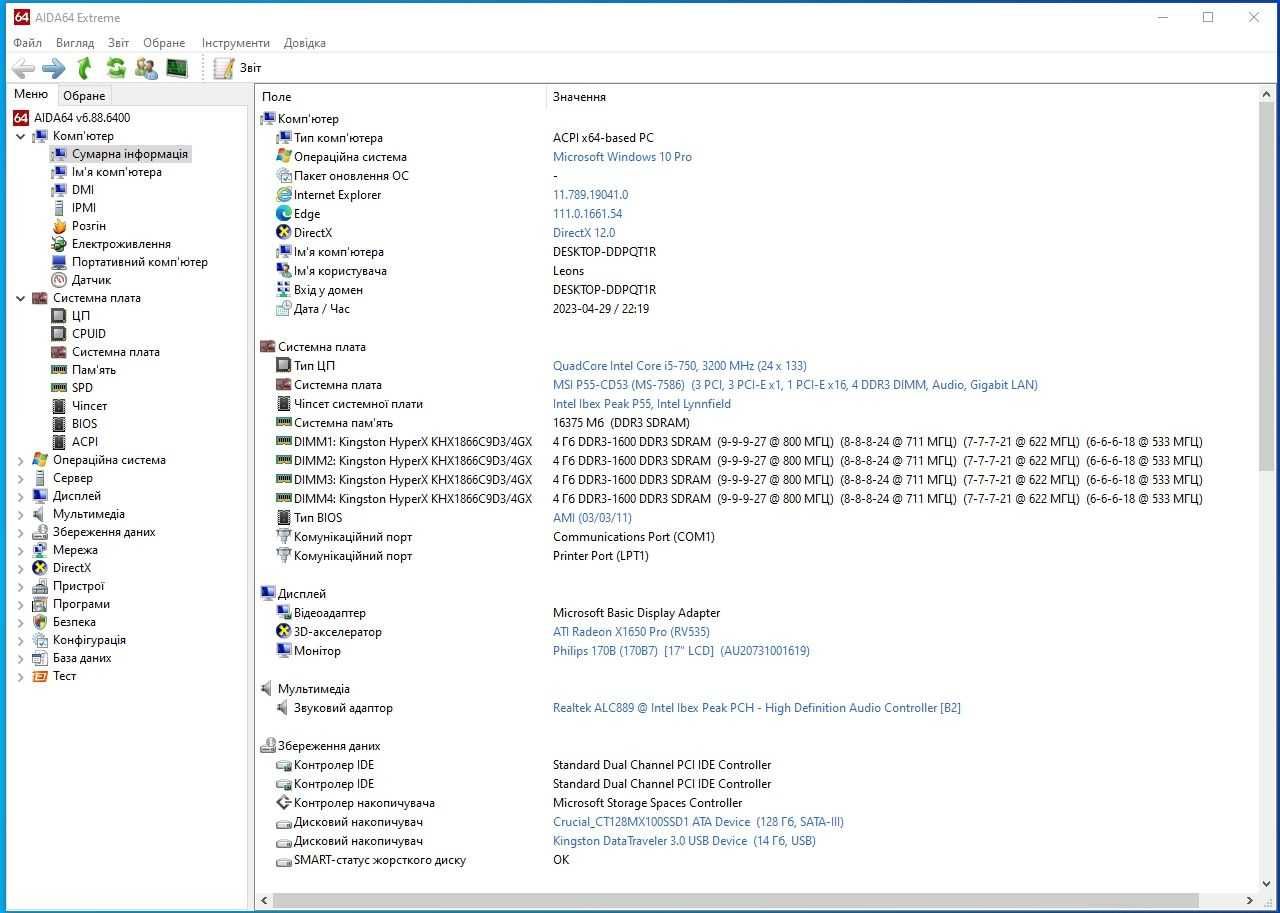Select BIOS in the tree
Viewport: 1280px width, 913px height.
pos(85,424)
